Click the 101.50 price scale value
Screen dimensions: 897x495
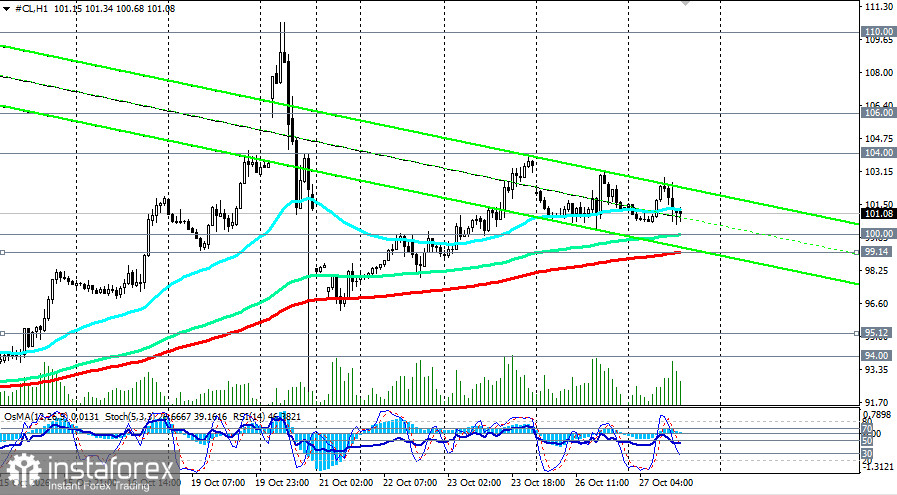(880, 204)
